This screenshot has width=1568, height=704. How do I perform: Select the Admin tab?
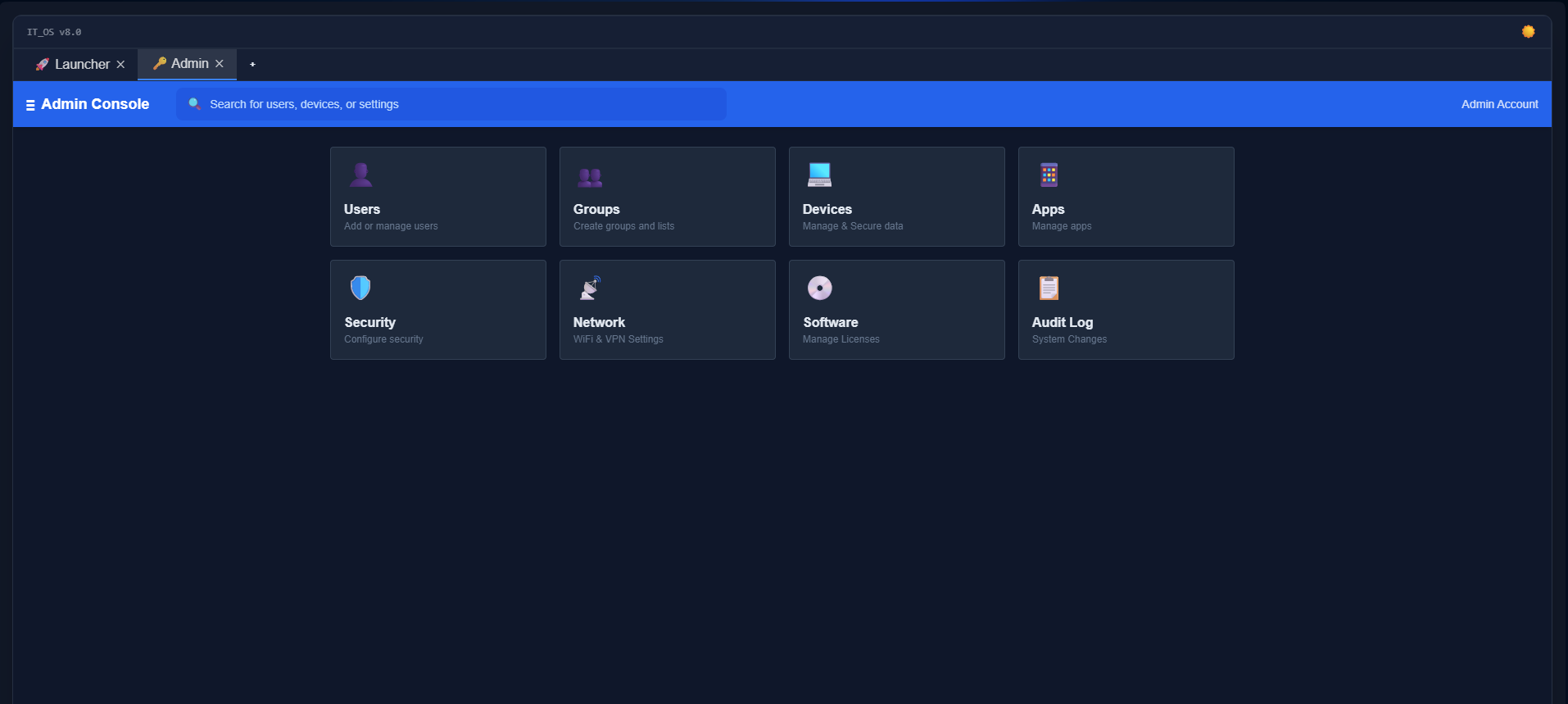tap(187, 64)
